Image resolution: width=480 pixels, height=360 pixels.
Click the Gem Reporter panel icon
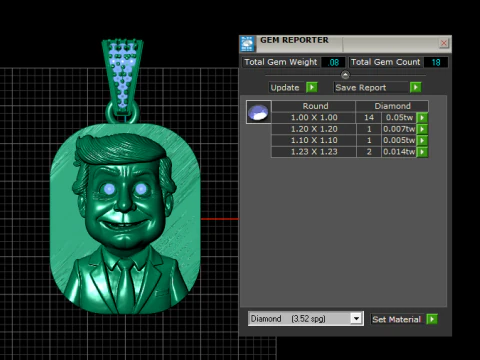pos(247,44)
